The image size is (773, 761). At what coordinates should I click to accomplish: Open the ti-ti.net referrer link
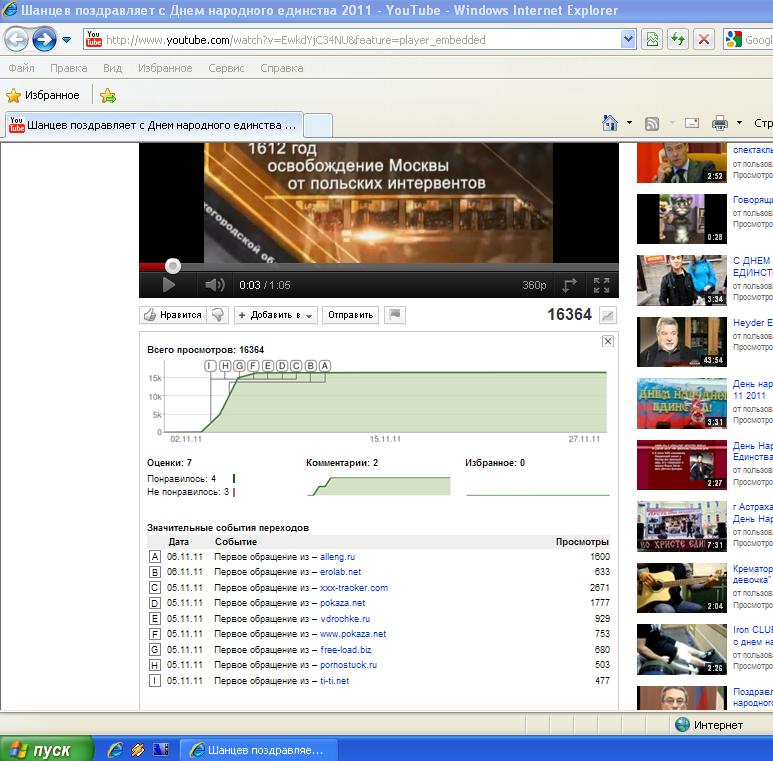coord(335,681)
